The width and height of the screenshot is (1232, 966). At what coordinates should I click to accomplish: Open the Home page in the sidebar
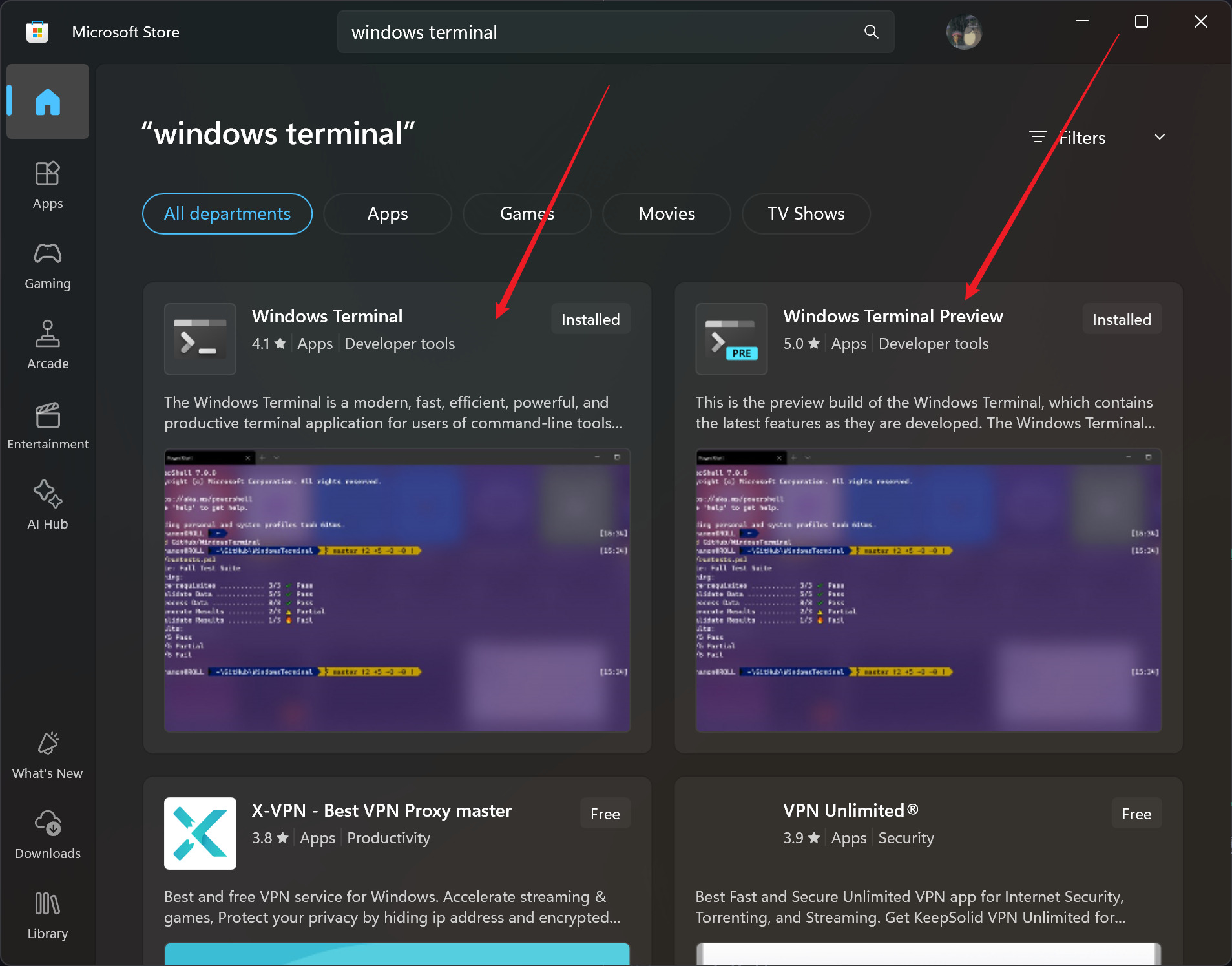[48, 101]
